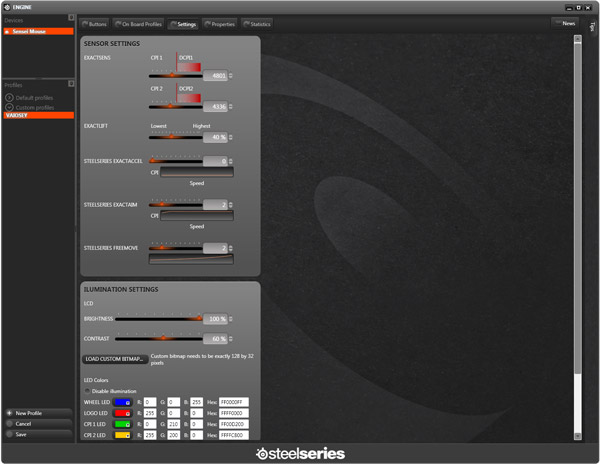Step the ExactLift percent spinner

tap(231, 137)
